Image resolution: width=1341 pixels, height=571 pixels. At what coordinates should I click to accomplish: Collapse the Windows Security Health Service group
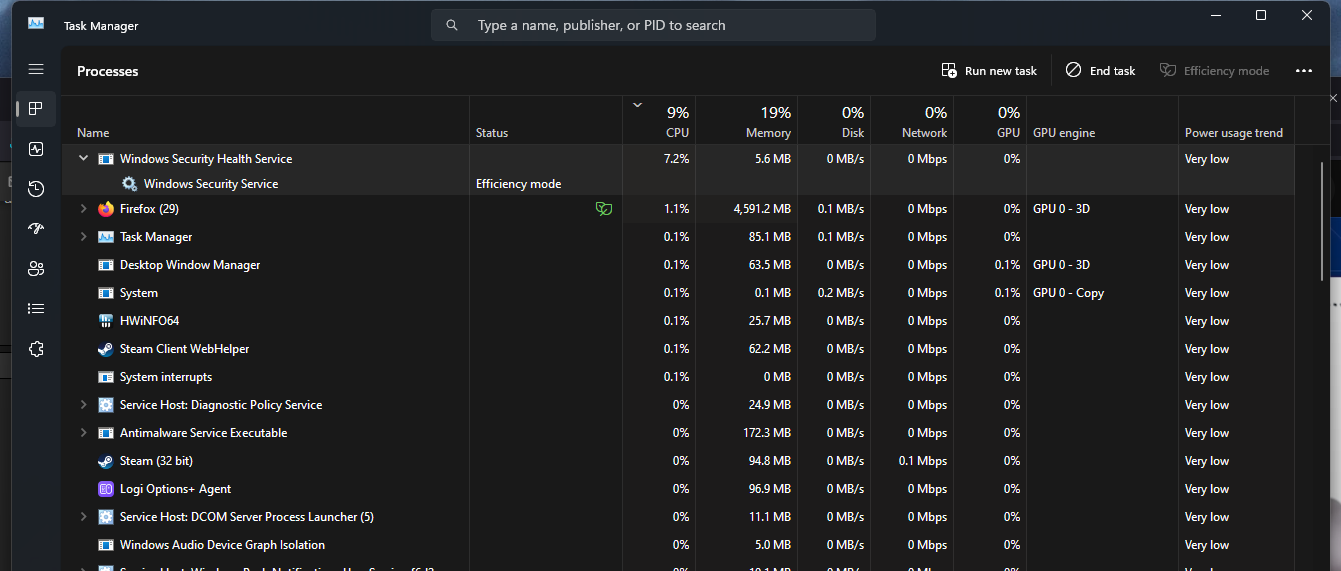[84, 159]
